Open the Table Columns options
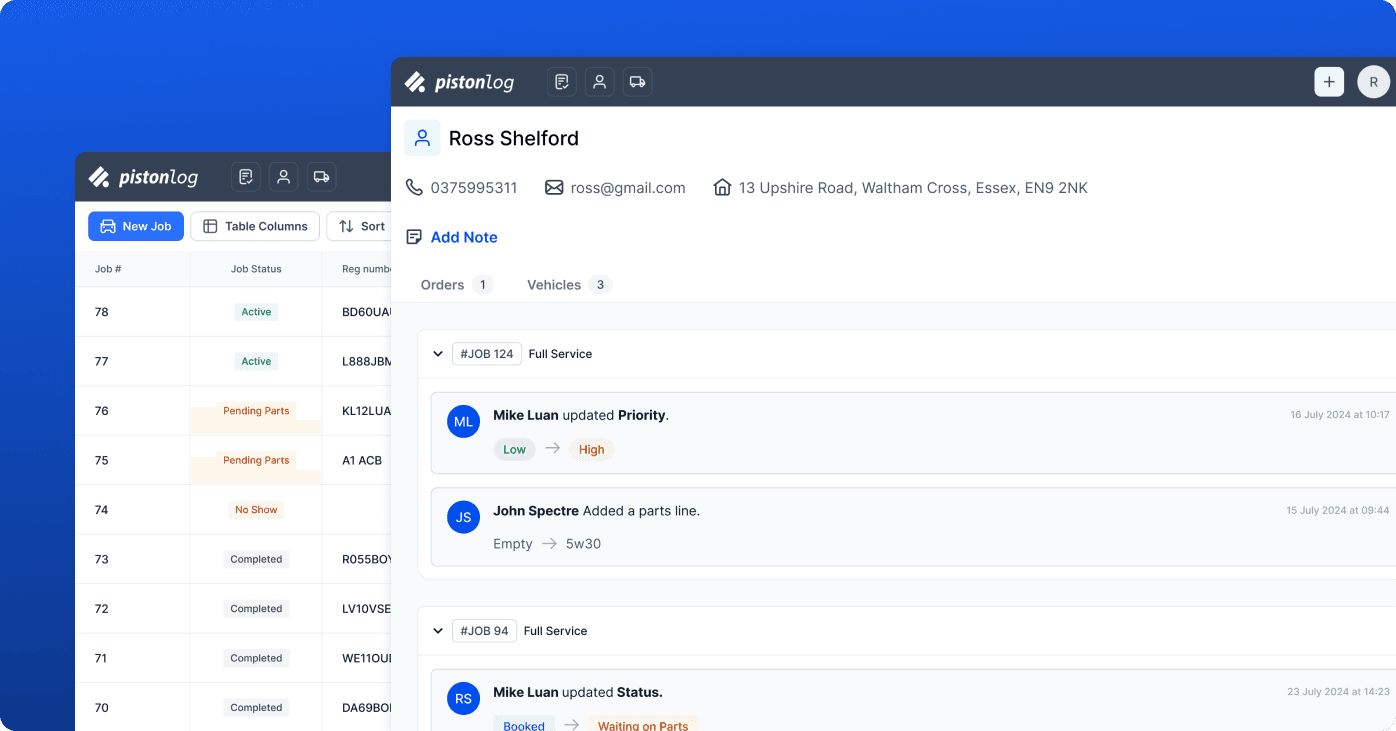Image resolution: width=1396 pixels, height=731 pixels. pyautogui.click(x=255, y=226)
